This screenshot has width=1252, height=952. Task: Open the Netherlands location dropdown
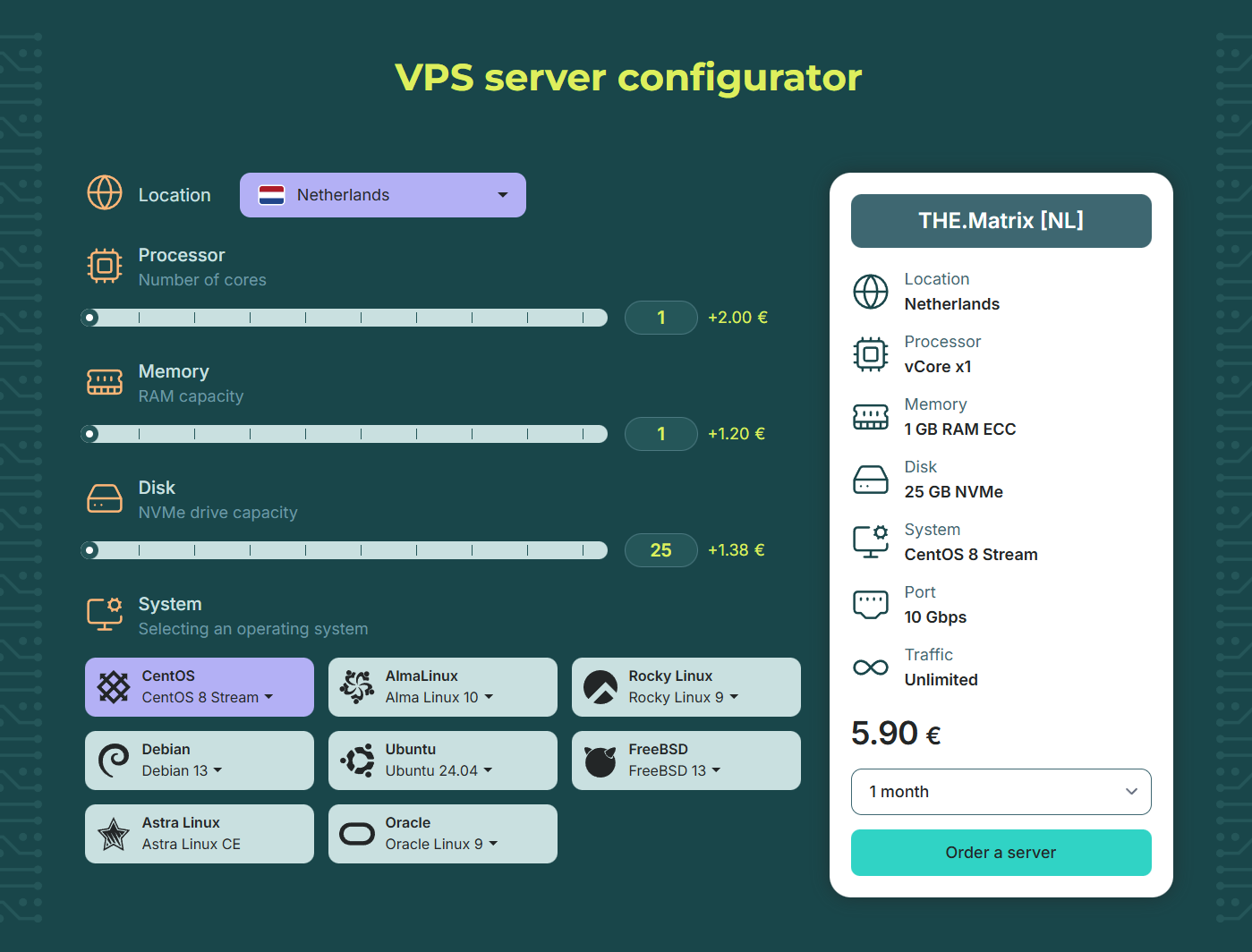click(x=382, y=195)
